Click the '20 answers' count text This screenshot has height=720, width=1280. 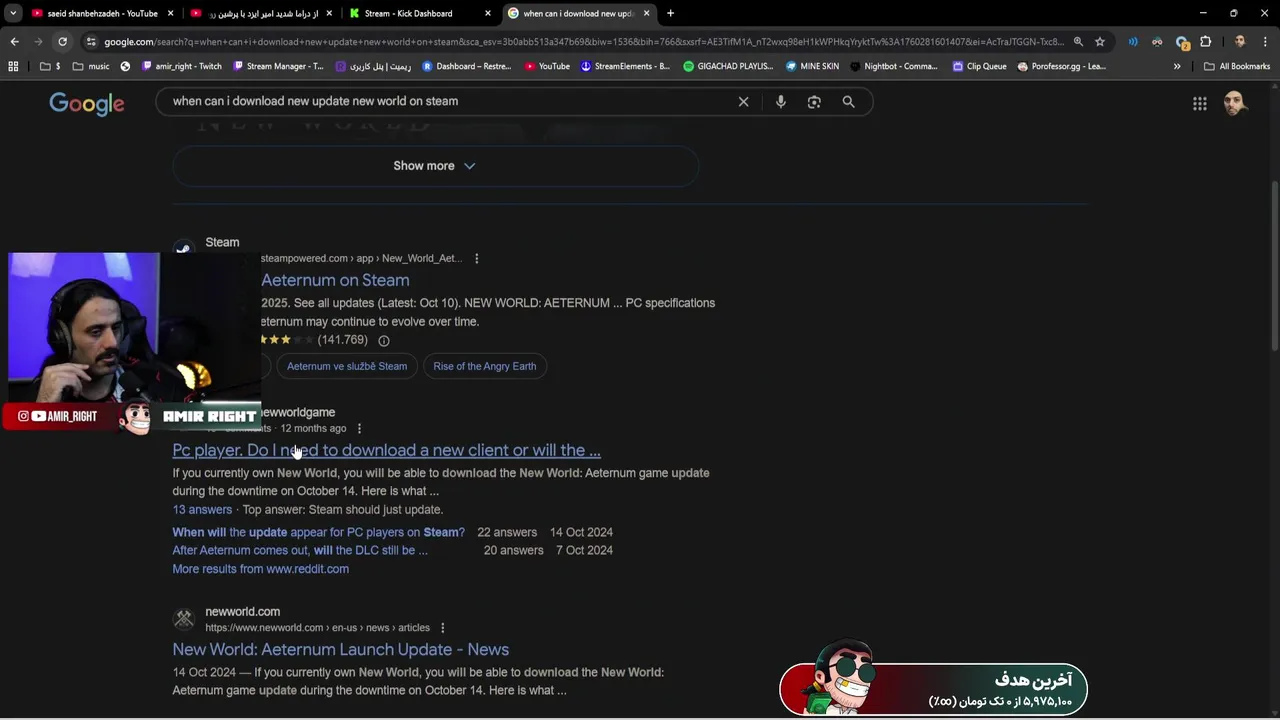tap(514, 551)
